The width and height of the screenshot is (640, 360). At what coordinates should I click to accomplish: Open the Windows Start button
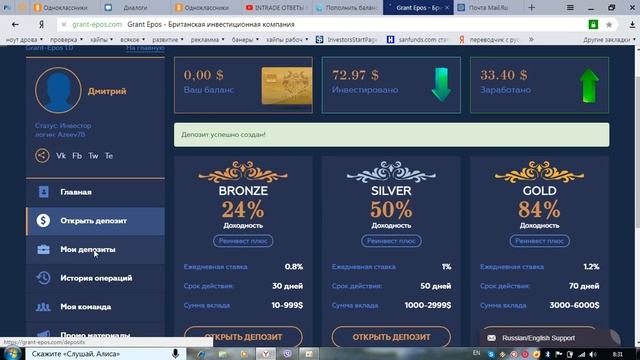(12, 353)
